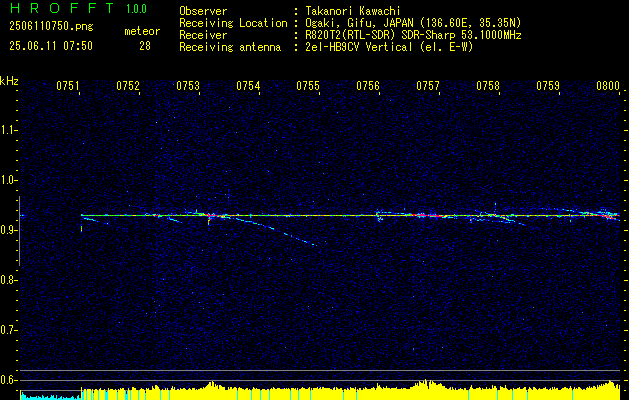This screenshot has height=400, width=629.
Task: Click the HROFFT program title
Action: pyautogui.click(x=61, y=8)
